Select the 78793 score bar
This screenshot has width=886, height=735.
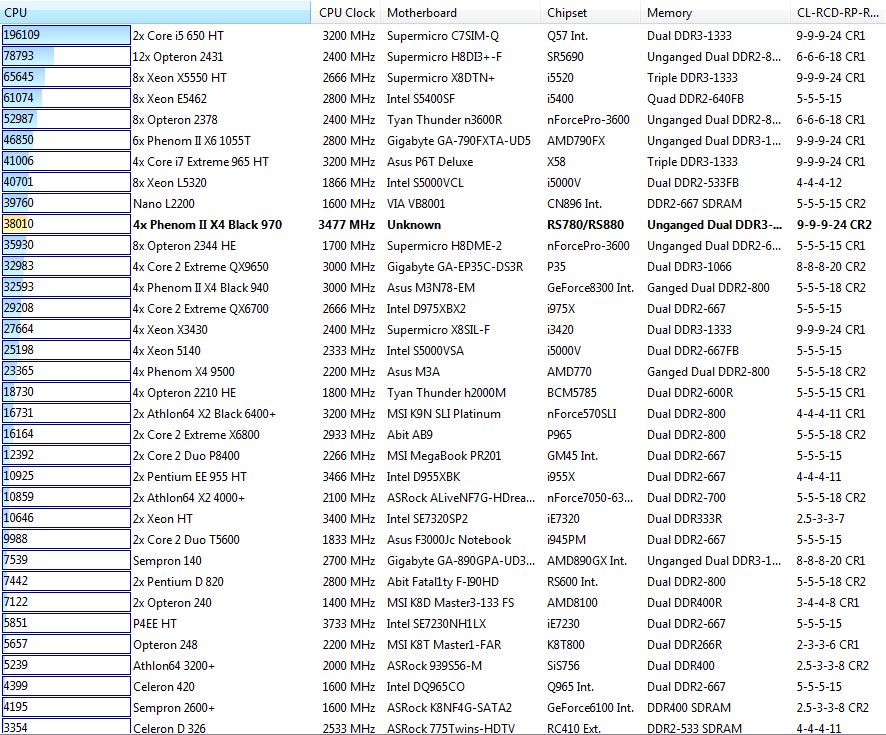point(66,56)
